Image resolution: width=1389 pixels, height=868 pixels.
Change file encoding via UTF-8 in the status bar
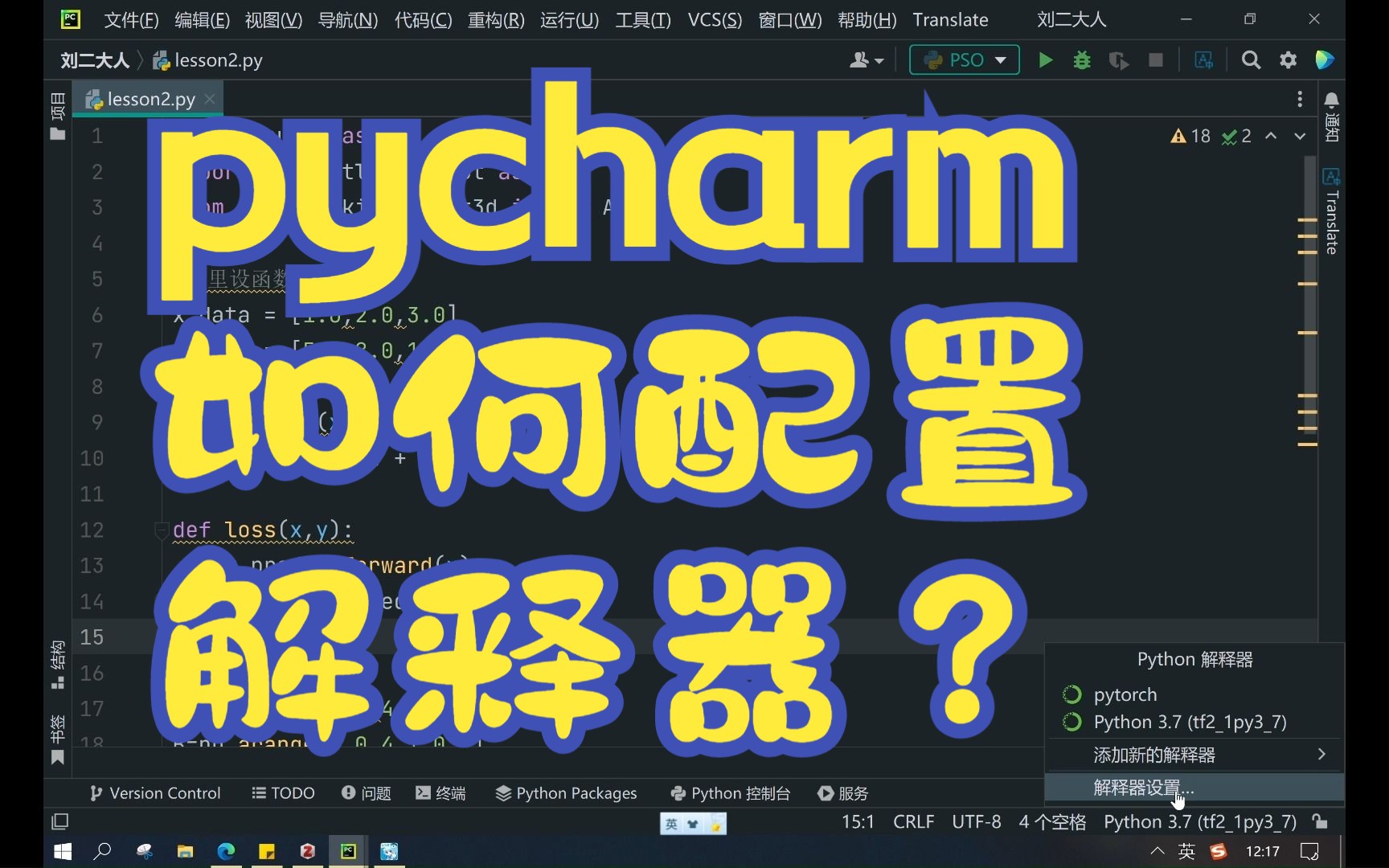977,821
